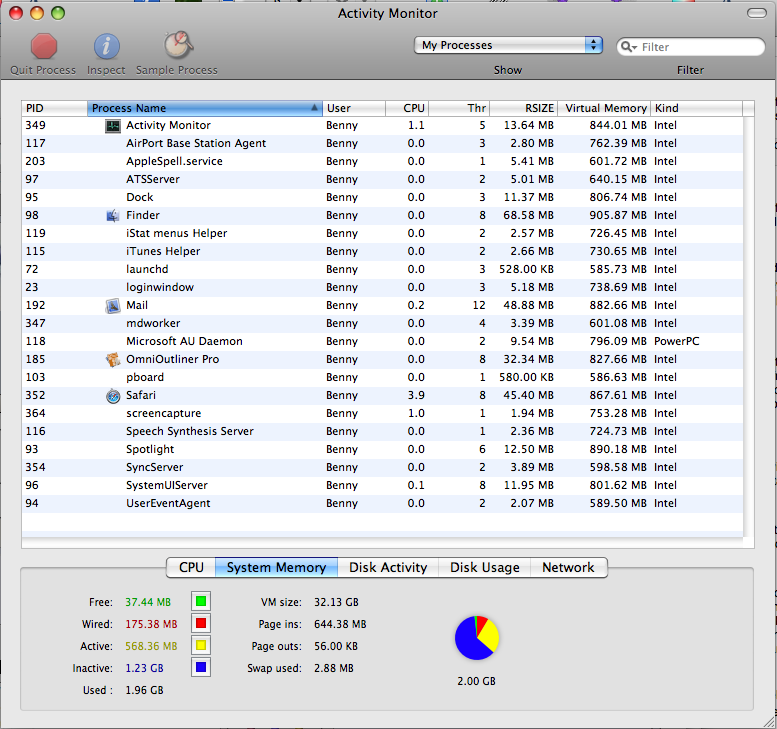Click the red Wired memory color swatch
This screenshot has width=777, height=729.
click(x=201, y=623)
